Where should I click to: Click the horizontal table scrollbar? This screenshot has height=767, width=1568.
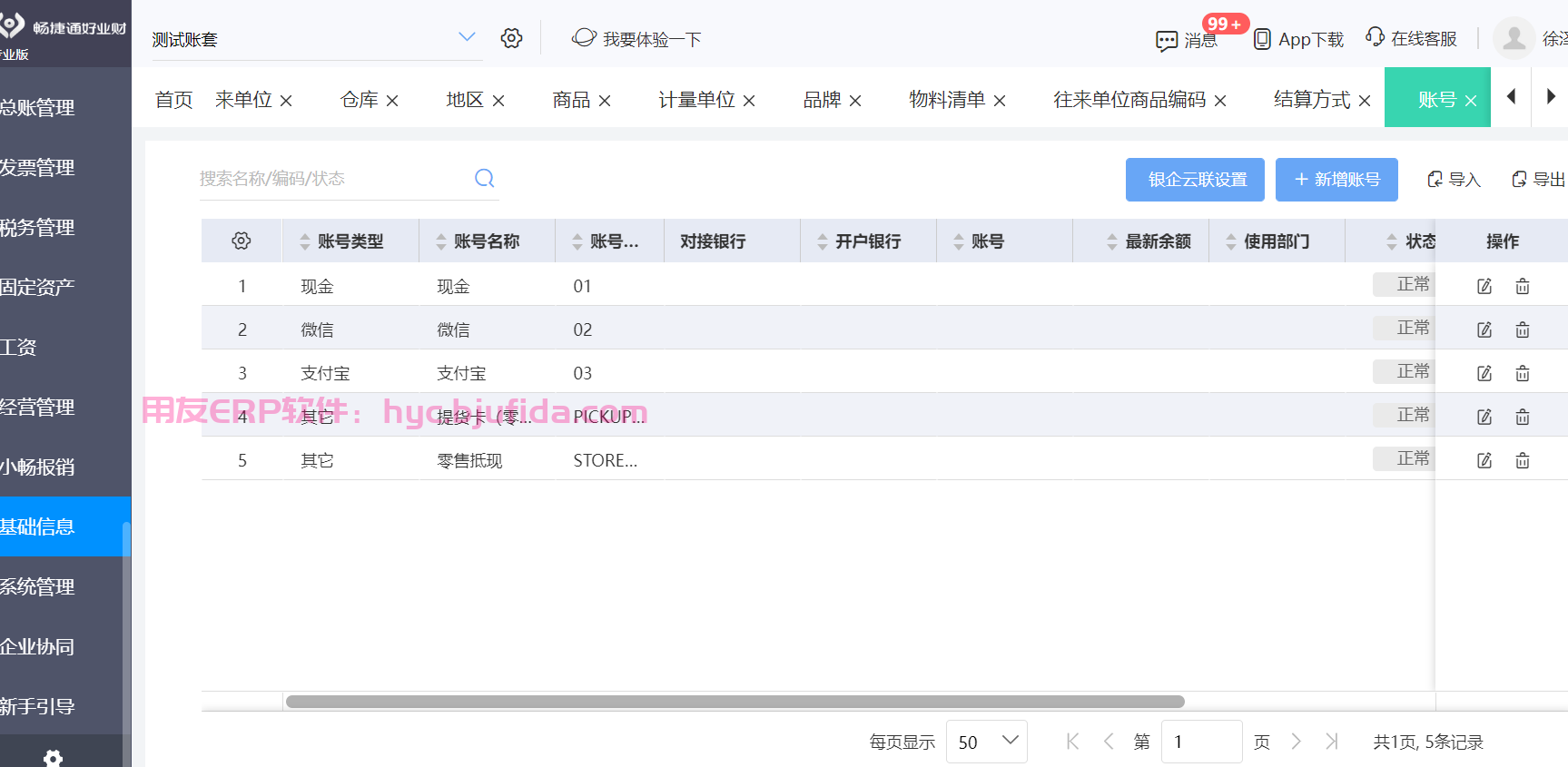[x=735, y=702]
